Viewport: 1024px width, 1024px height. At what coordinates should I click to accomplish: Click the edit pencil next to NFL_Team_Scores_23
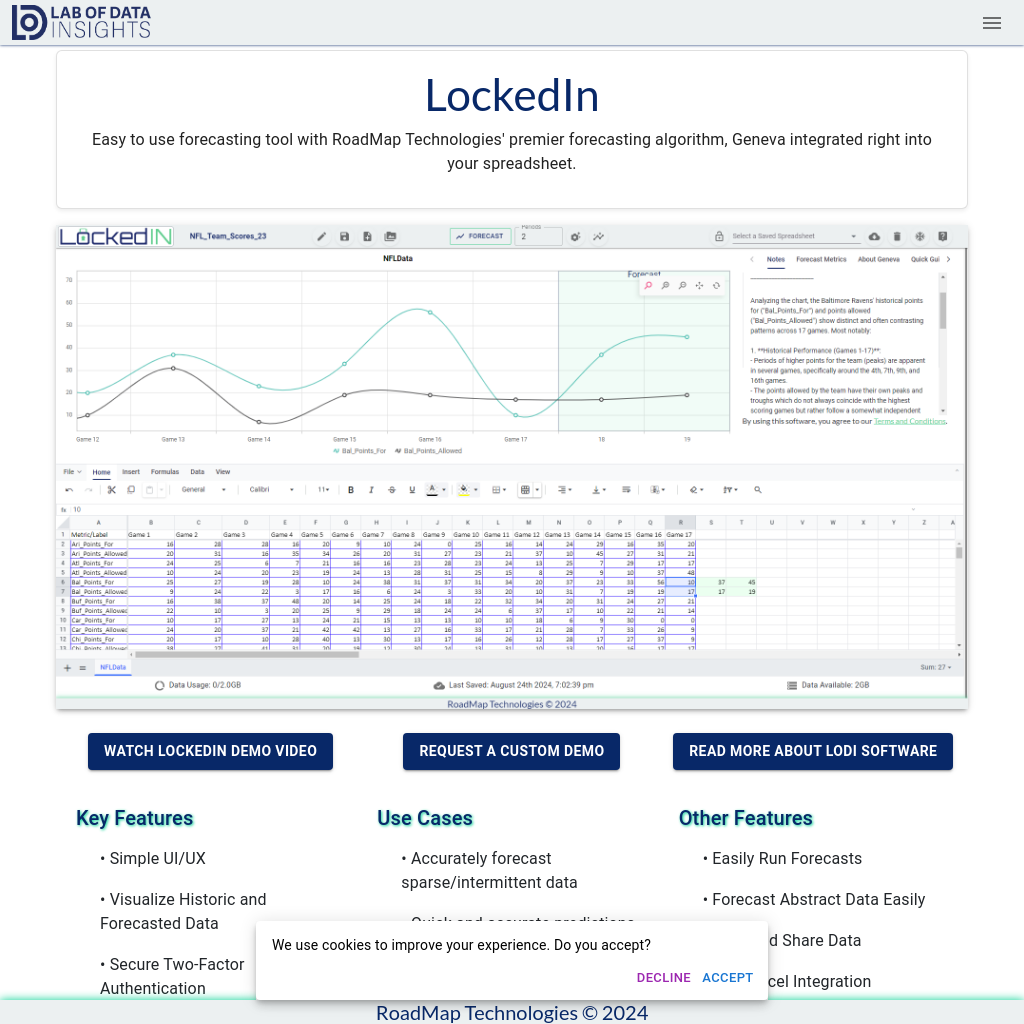pos(322,237)
